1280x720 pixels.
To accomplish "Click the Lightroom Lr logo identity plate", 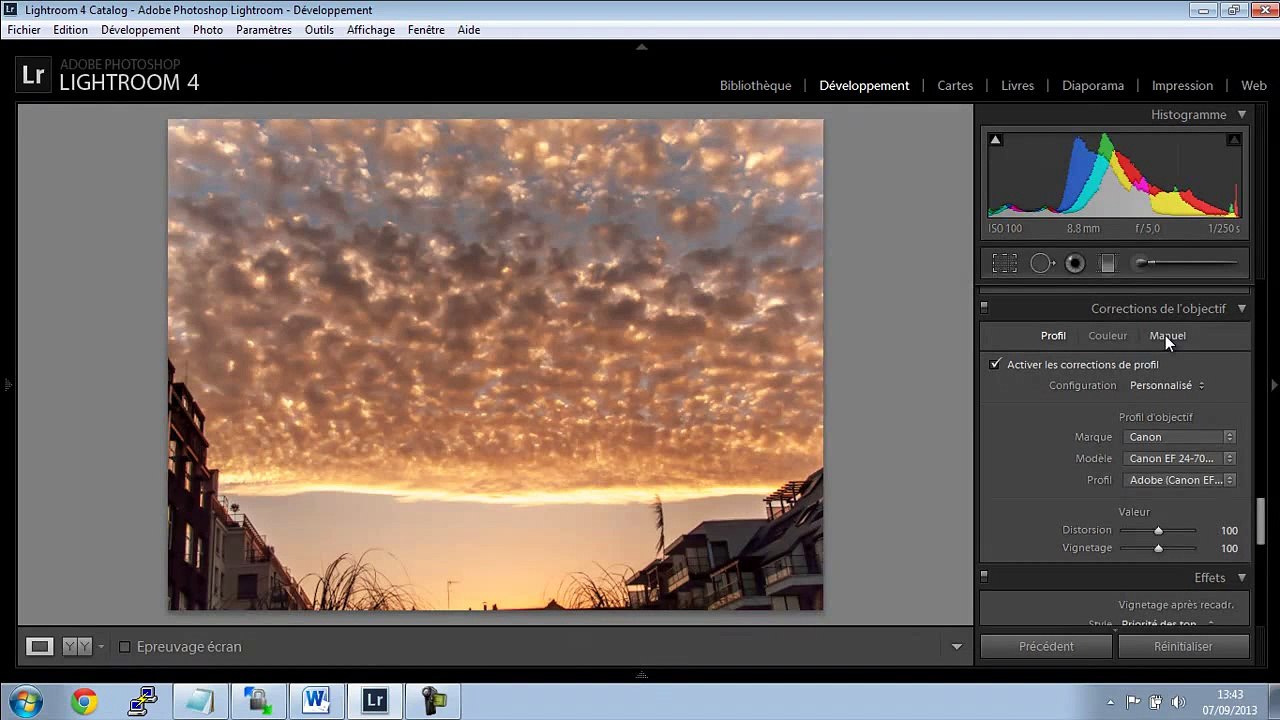I will (x=33, y=75).
